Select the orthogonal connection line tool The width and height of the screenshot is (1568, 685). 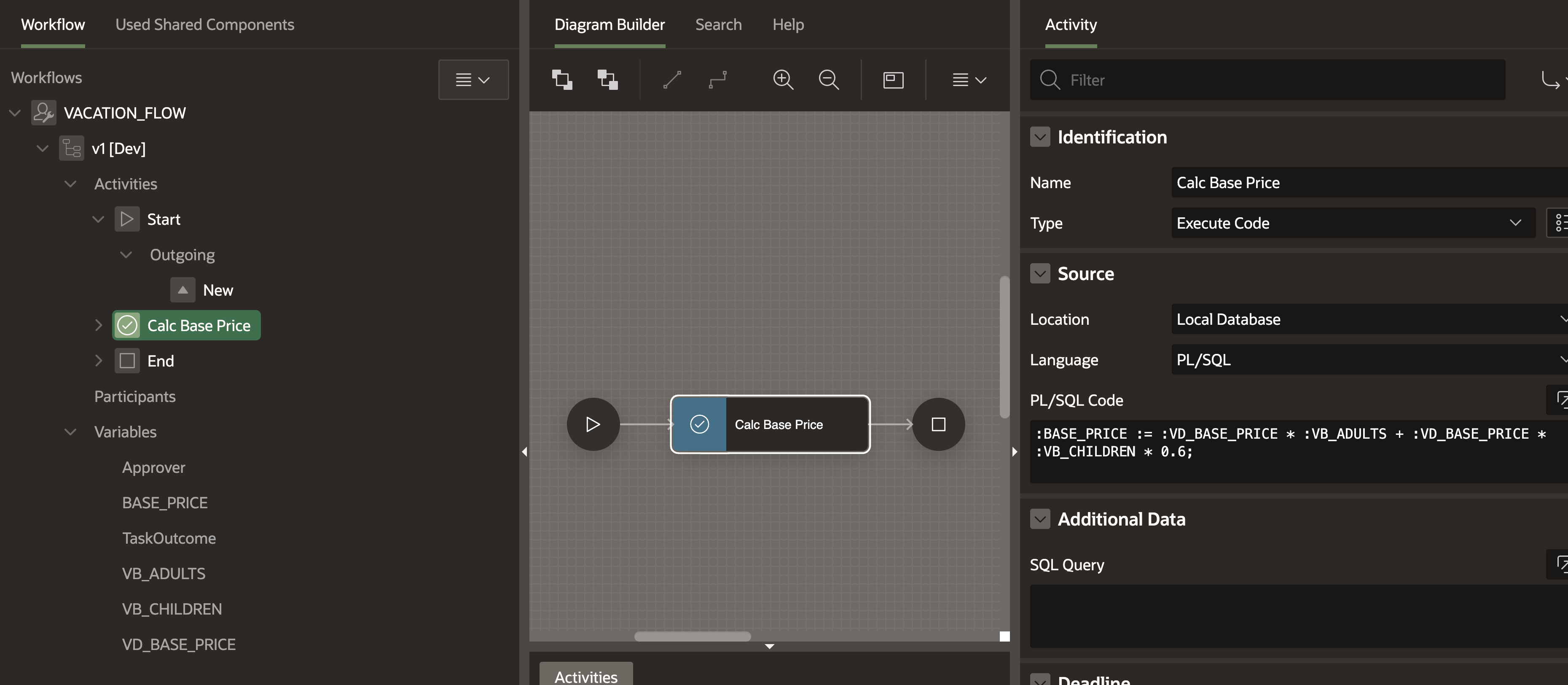click(718, 80)
